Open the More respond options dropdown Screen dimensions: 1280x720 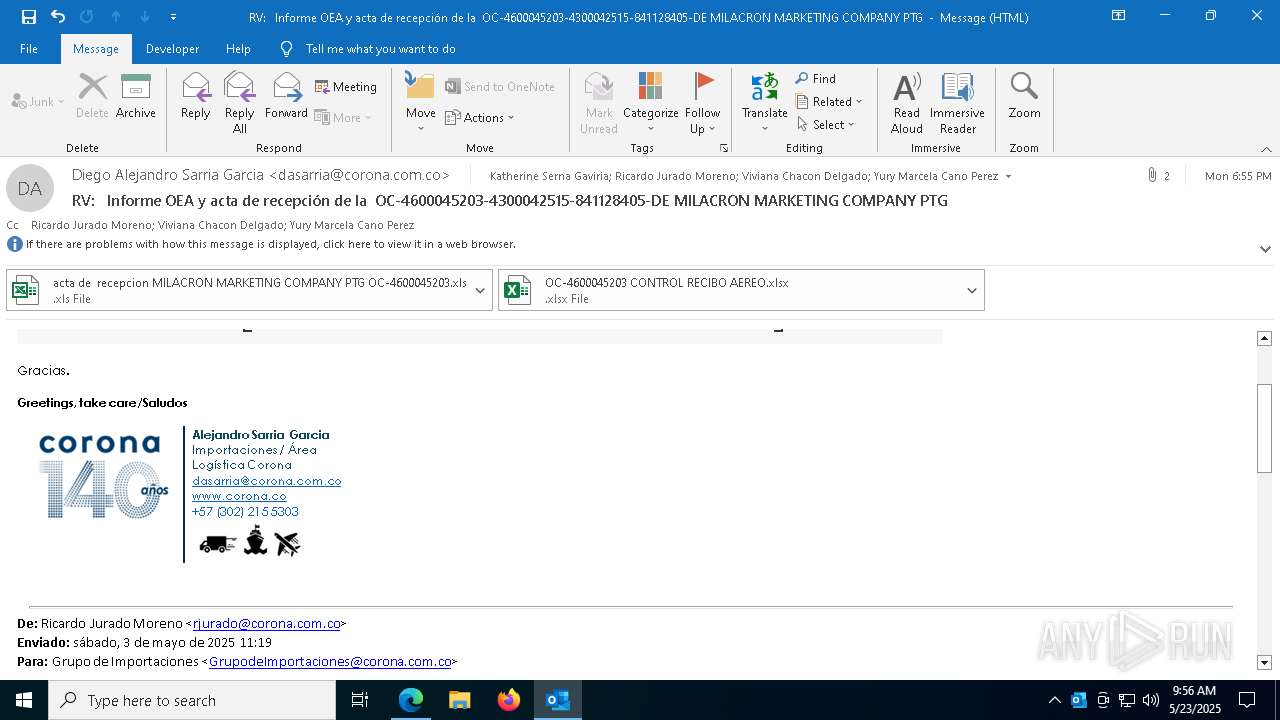pos(343,117)
